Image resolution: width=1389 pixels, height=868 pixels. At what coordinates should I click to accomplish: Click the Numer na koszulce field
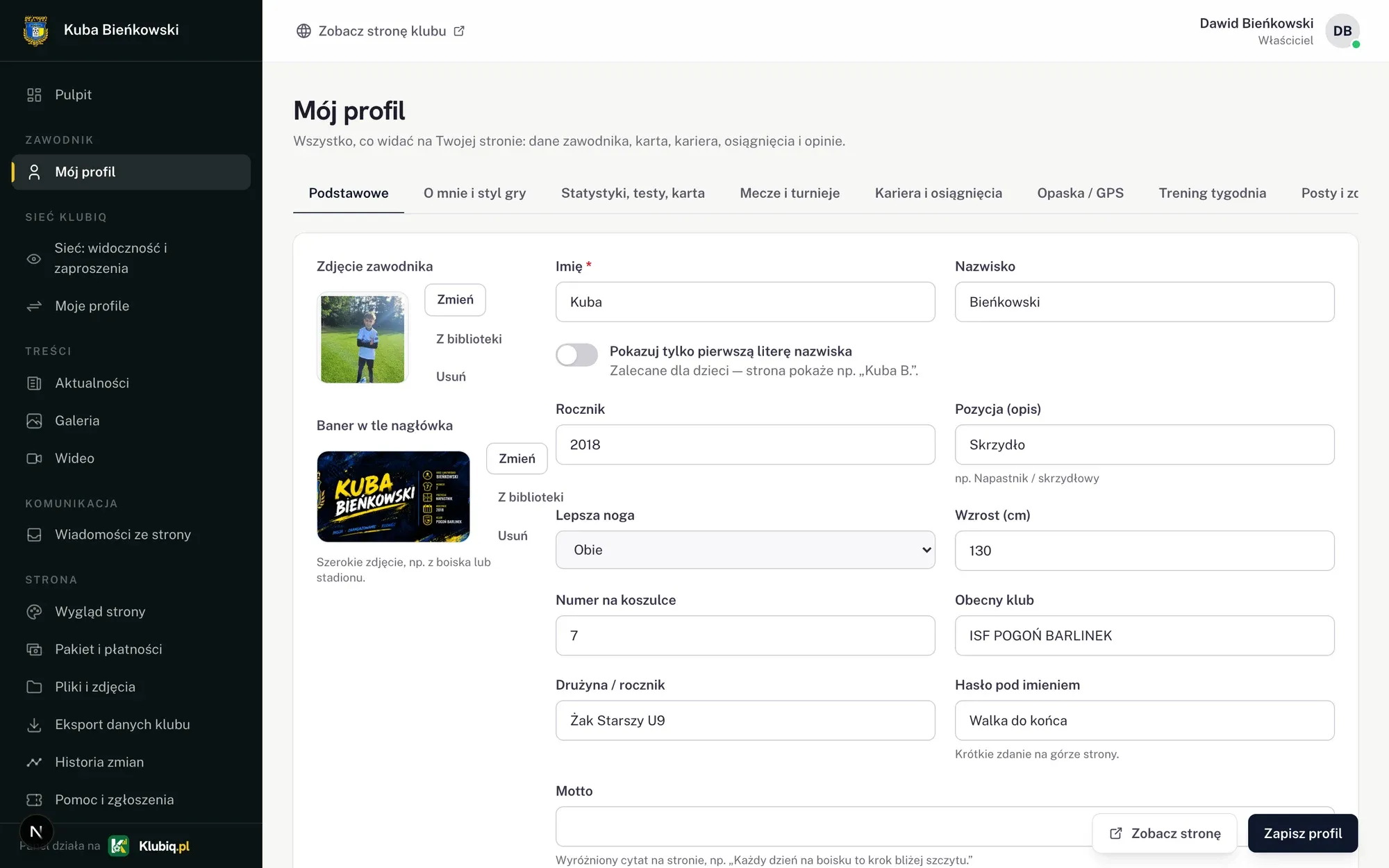pos(745,635)
